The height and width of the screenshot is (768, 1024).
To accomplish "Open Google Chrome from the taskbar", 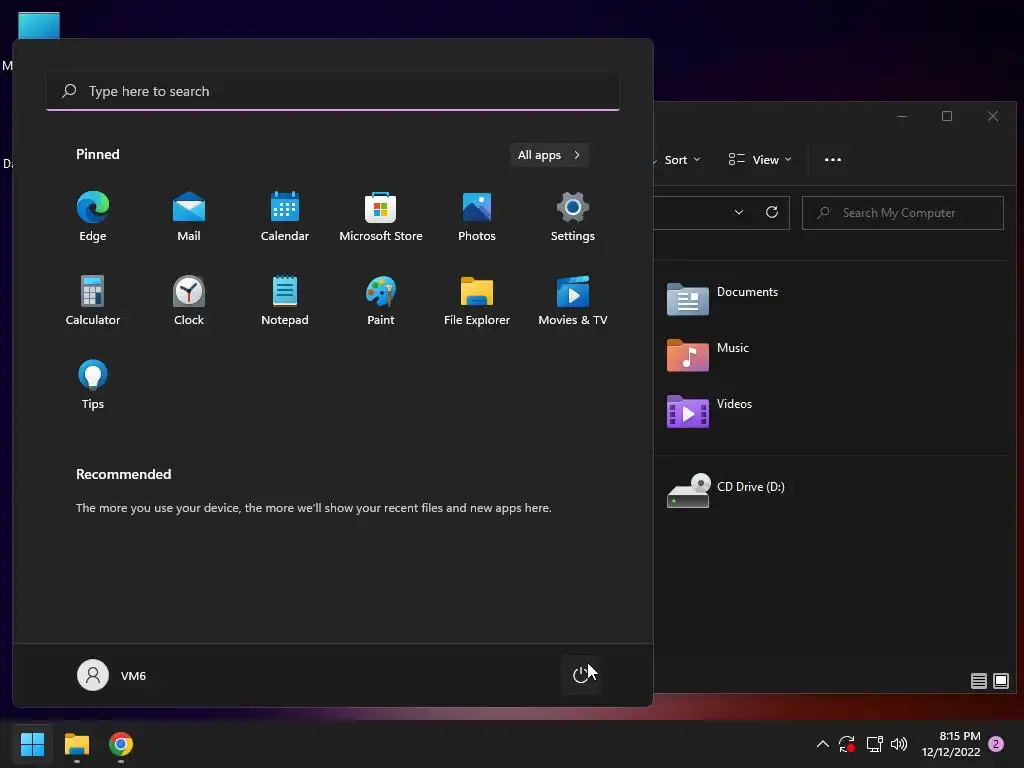I will coord(121,744).
